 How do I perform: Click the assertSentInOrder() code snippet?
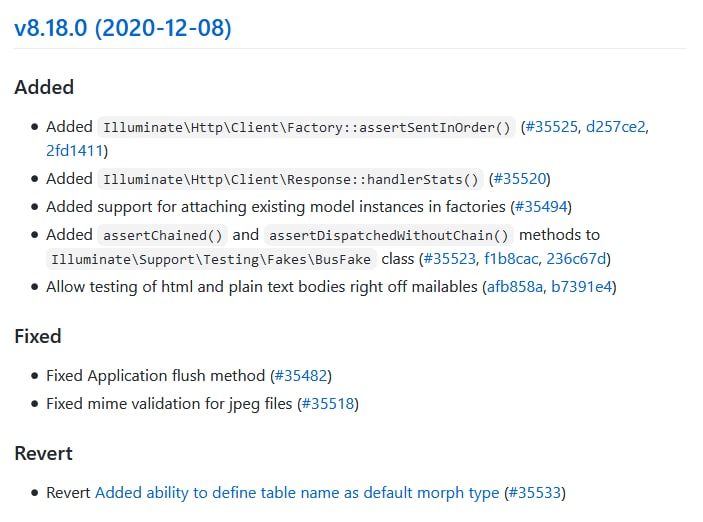coord(307,127)
